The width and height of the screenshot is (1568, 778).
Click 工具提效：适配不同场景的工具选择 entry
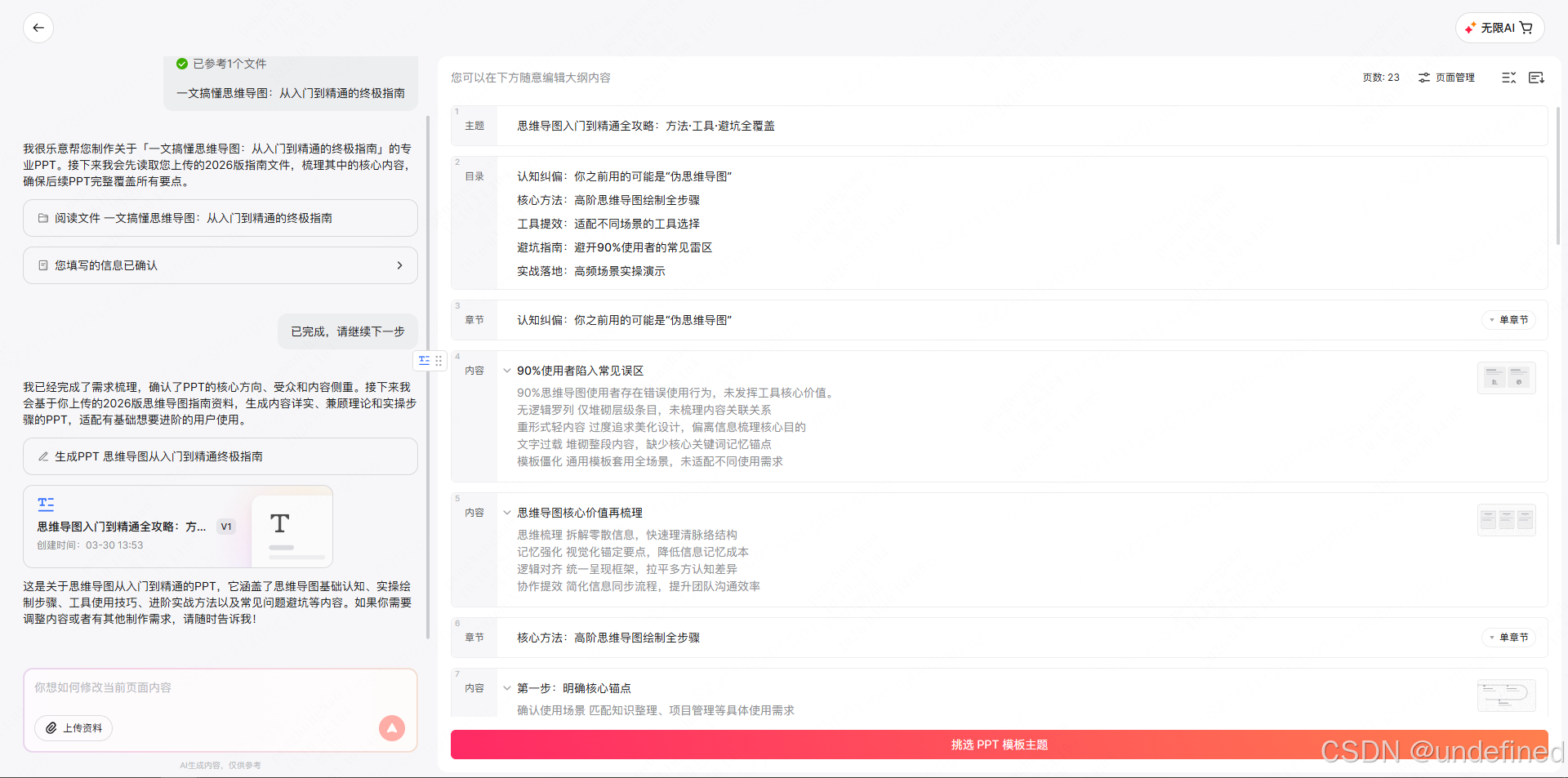pos(608,224)
